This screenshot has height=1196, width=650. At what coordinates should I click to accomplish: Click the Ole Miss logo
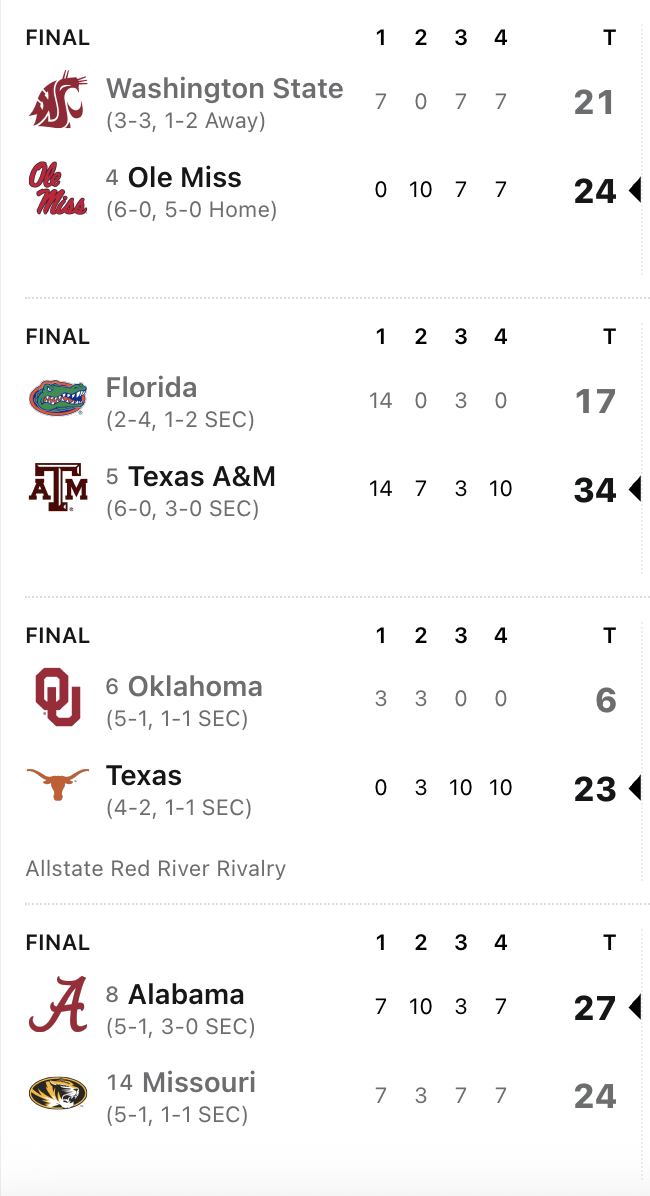[57, 189]
